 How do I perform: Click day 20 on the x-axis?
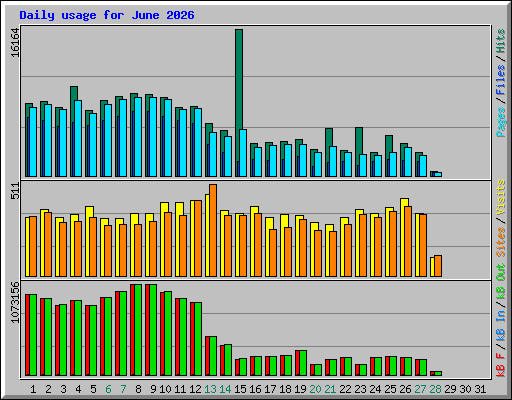pyautogui.click(x=315, y=389)
